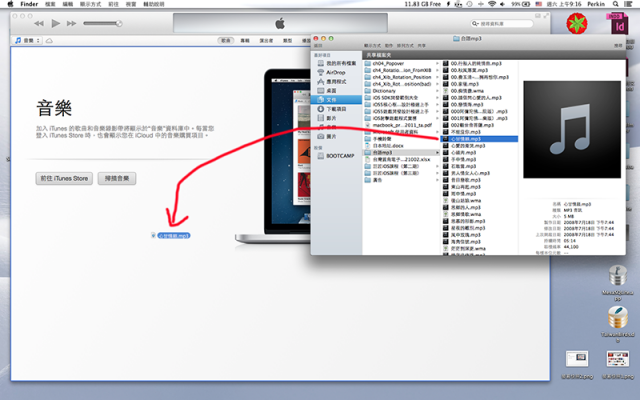The width and height of the screenshot is (640, 400).
Task: Click the 前往 iTunes Store button
Action: point(64,178)
